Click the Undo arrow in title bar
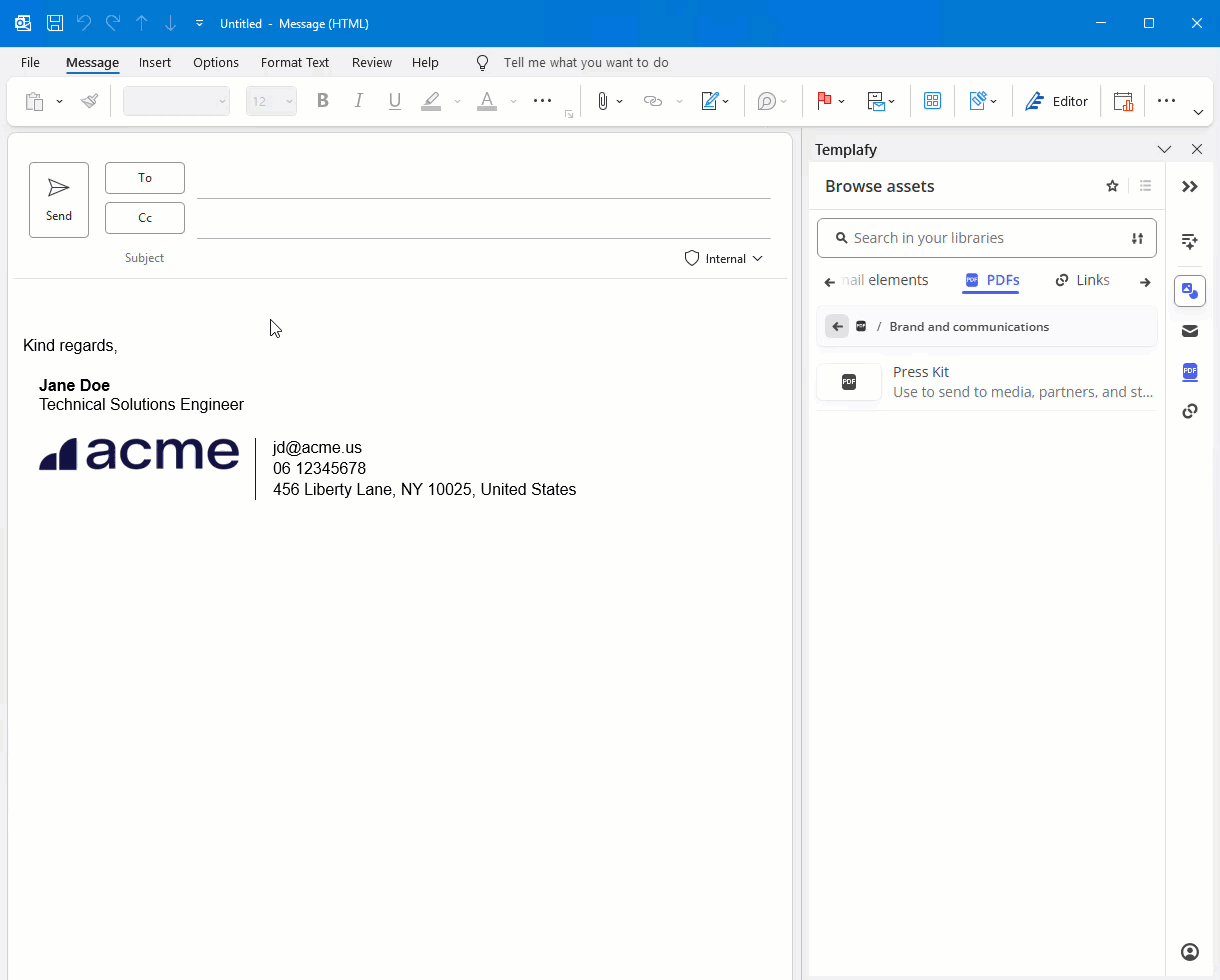The width and height of the screenshot is (1220, 980). (x=84, y=23)
